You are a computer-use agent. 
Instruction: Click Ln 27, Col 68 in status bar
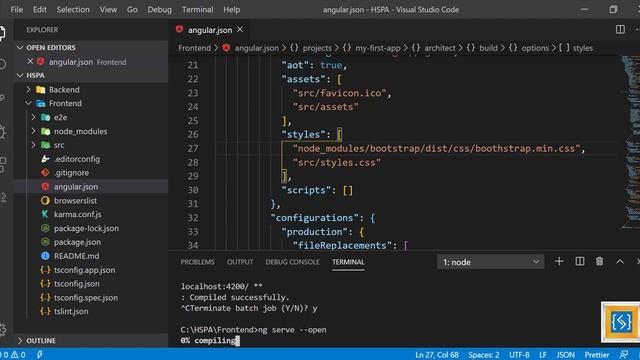[437, 355]
